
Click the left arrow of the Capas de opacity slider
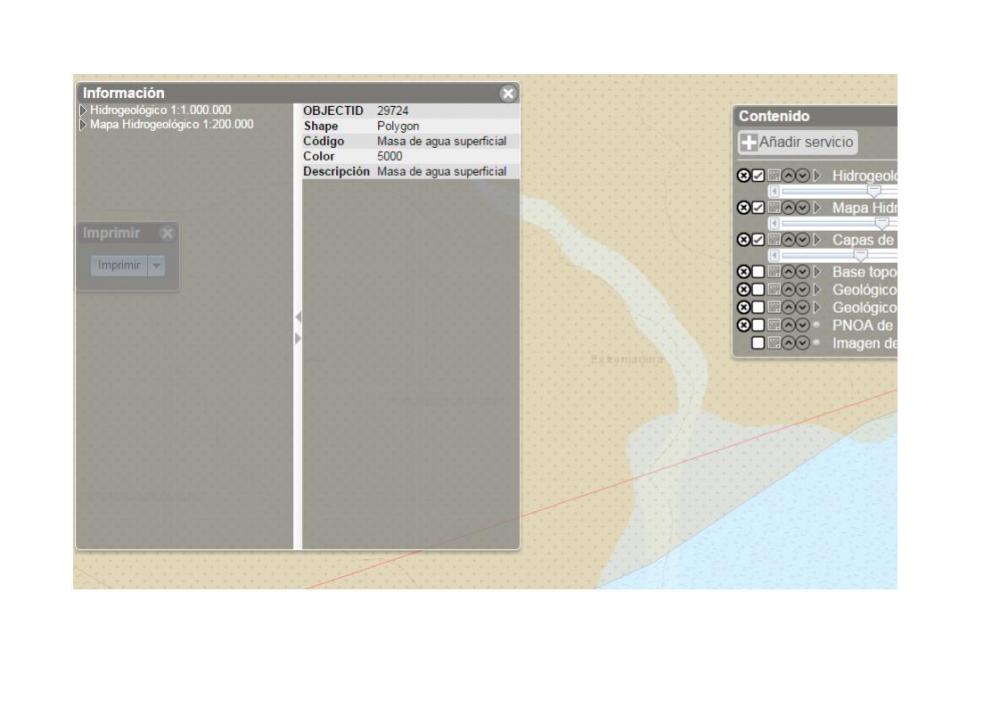pyautogui.click(x=774, y=256)
